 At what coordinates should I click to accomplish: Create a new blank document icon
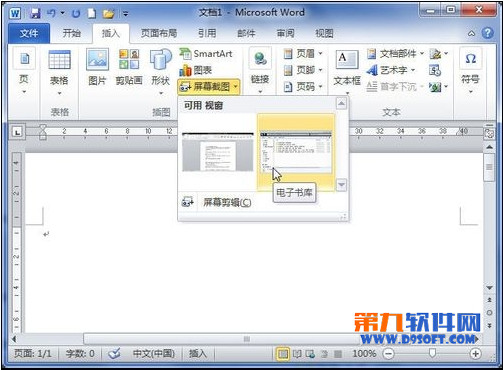(92, 13)
